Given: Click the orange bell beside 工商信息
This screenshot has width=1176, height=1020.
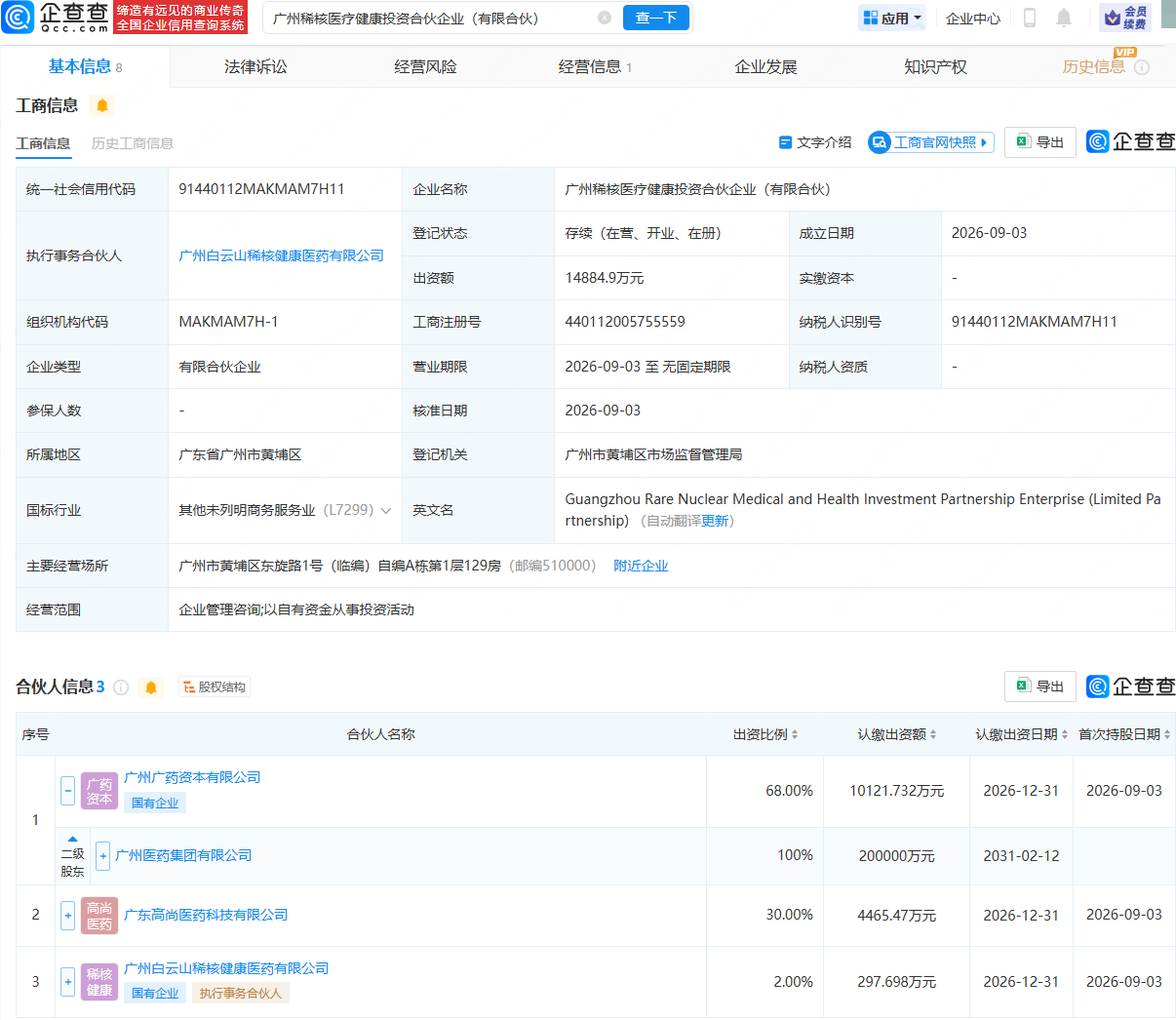Looking at the screenshot, I should (102, 105).
